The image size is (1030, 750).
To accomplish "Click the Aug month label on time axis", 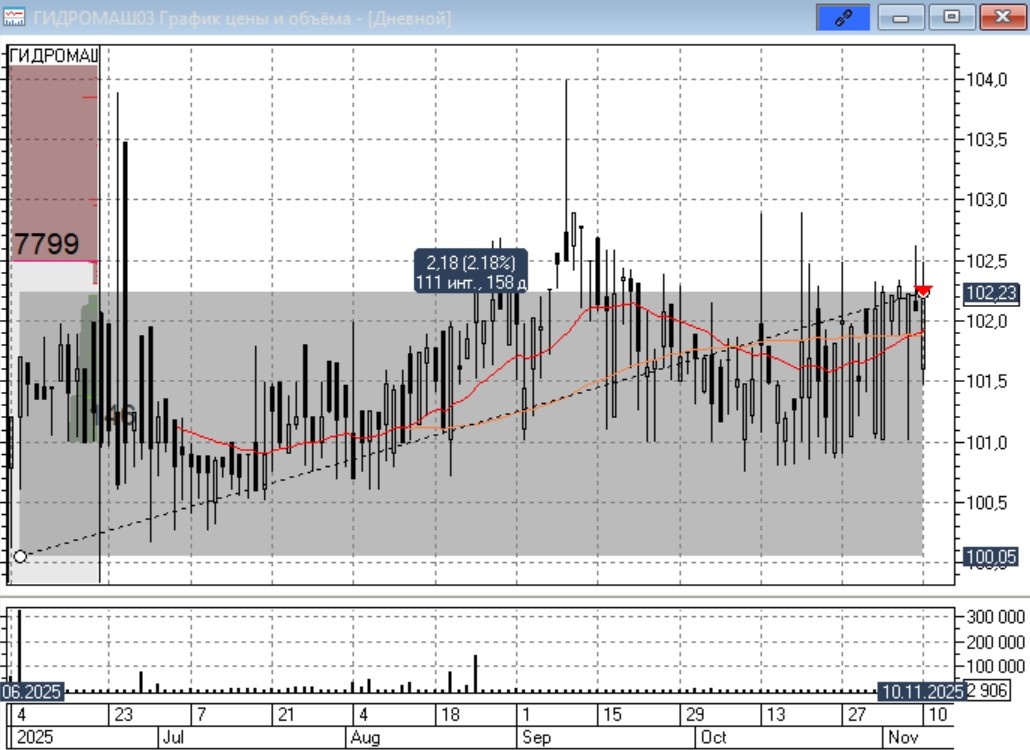I will 365,737.
